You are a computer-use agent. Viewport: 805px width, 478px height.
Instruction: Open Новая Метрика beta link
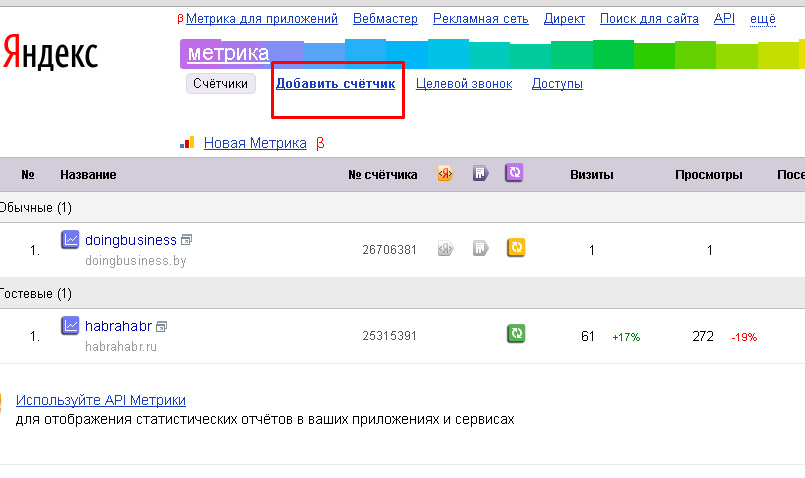[255, 143]
